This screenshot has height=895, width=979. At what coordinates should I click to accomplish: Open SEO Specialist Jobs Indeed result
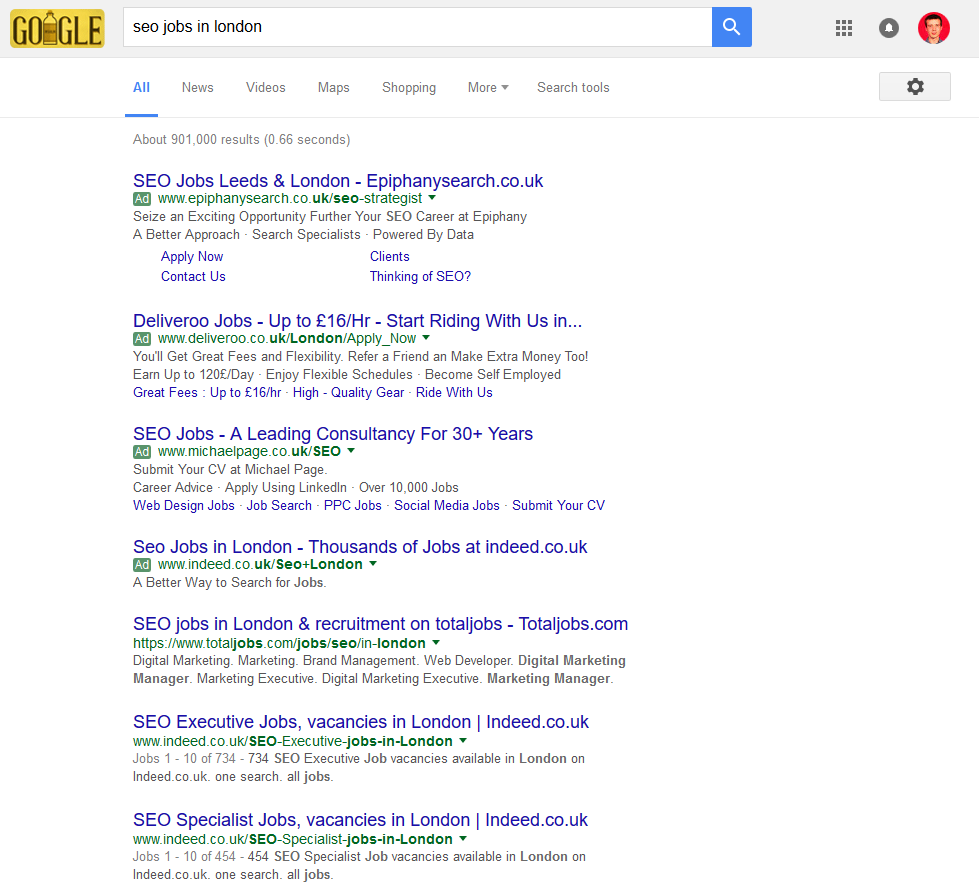point(360,820)
